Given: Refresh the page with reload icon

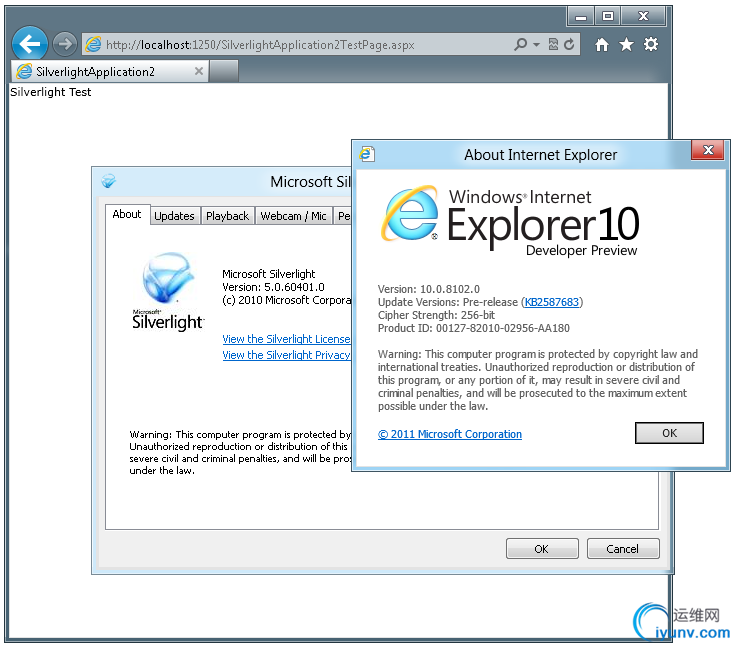Looking at the screenshot, I should (569, 45).
